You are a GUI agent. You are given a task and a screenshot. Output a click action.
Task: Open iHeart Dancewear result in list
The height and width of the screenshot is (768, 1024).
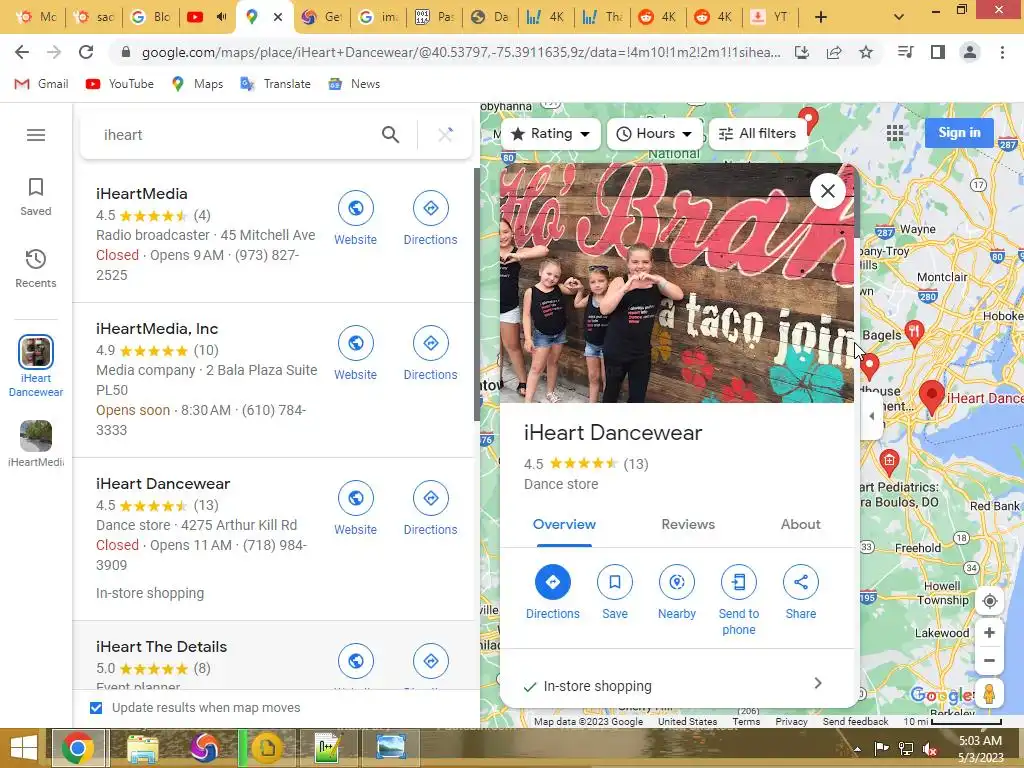point(163,484)
